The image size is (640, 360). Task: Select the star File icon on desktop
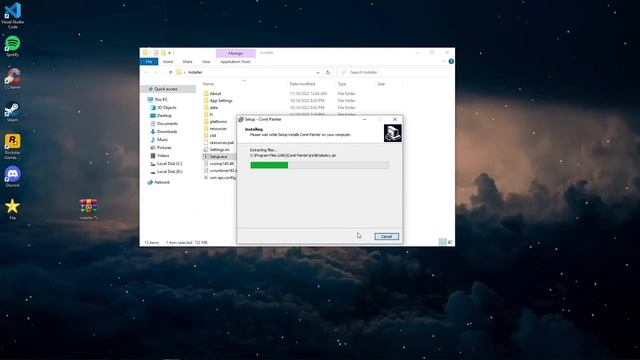click(13, 209)
